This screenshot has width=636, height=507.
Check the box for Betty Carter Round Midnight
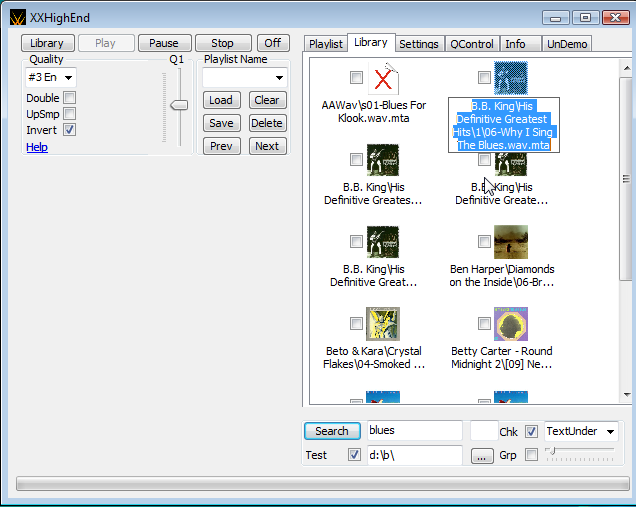point(484,323)
